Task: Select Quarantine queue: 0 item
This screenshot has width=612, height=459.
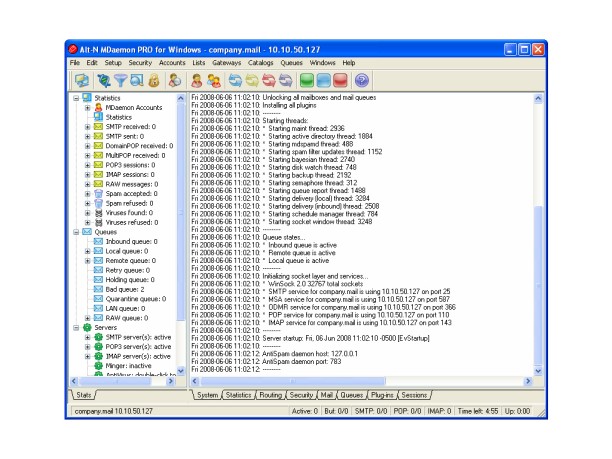Action: click(136, 299)
